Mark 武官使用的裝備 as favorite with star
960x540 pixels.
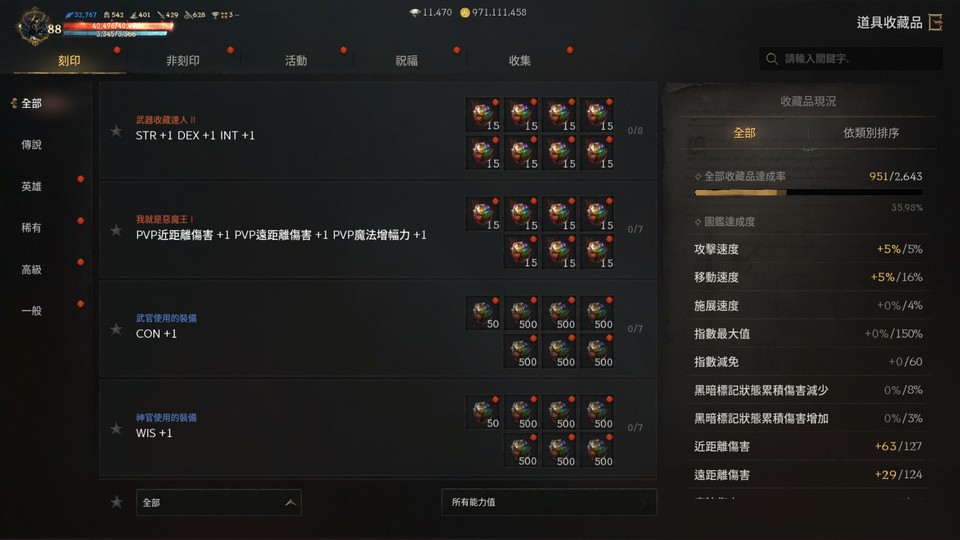116,329
